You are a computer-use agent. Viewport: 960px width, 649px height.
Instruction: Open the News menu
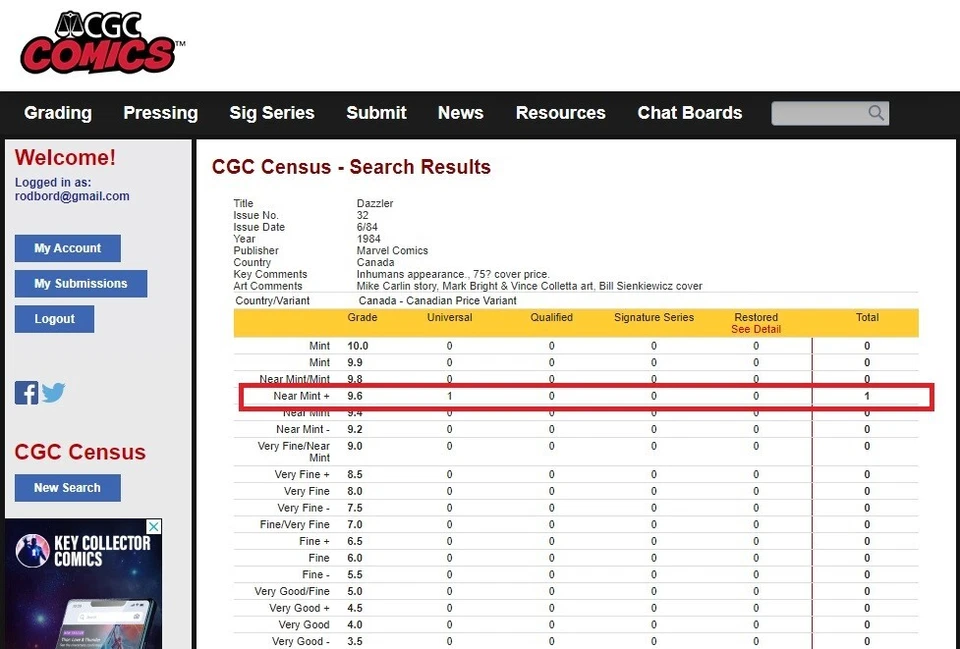460,113
